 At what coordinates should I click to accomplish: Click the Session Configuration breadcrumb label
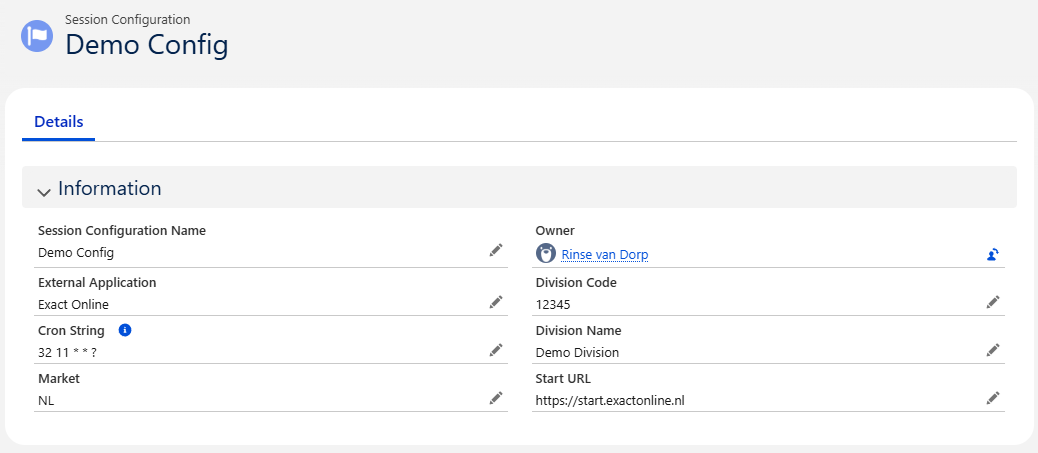pyautogui.click(x=128, y=20)
